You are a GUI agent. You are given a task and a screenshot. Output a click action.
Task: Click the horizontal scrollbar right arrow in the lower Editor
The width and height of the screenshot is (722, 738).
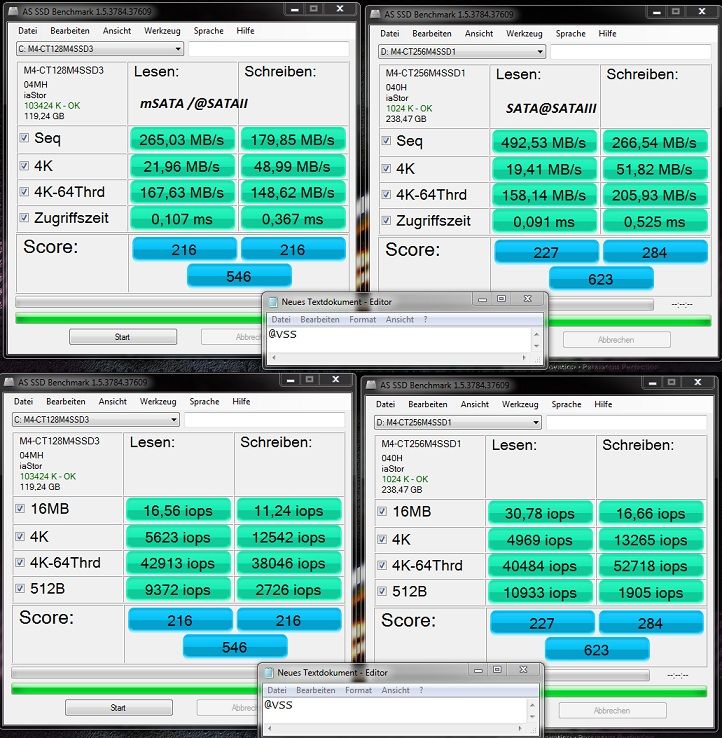(520, 728)
